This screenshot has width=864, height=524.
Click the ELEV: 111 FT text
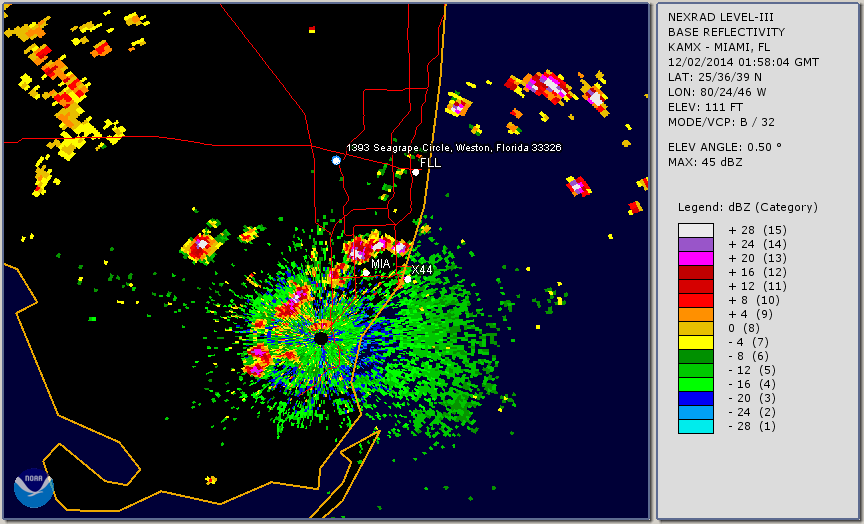pyautogui.click(x=705, y=107)
